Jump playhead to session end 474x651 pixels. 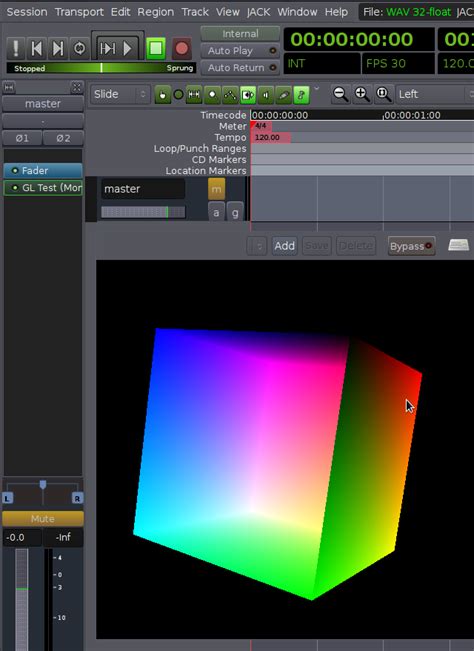58,49
